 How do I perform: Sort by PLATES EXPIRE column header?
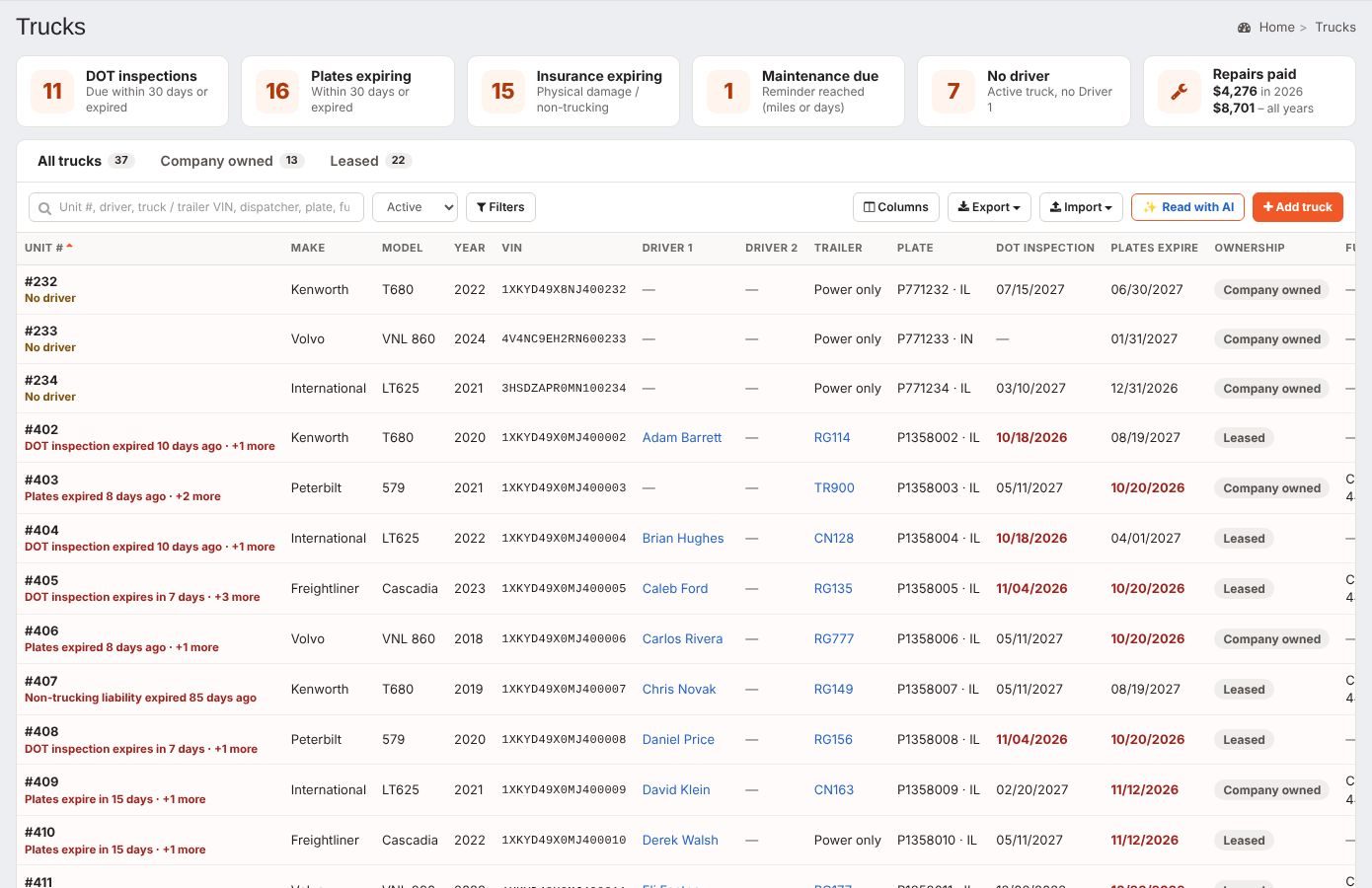coord(1154,248)
